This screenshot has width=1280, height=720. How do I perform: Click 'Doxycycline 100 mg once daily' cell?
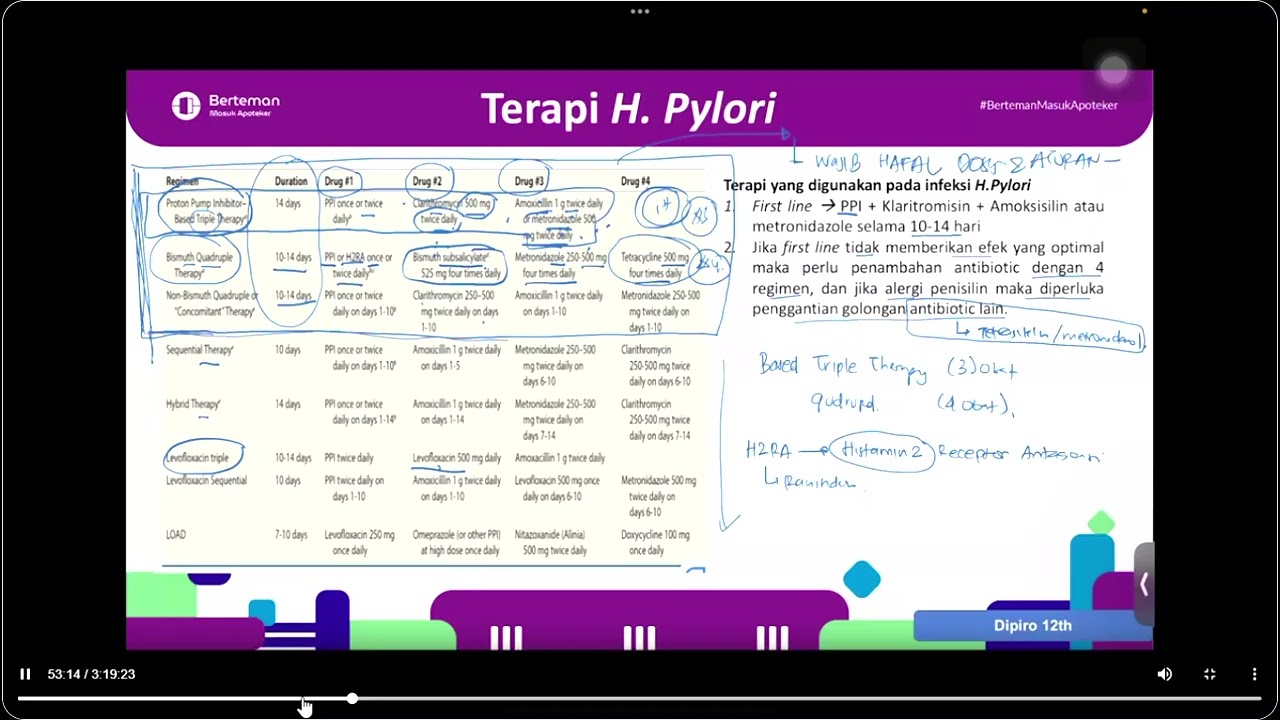coord(655,543)
